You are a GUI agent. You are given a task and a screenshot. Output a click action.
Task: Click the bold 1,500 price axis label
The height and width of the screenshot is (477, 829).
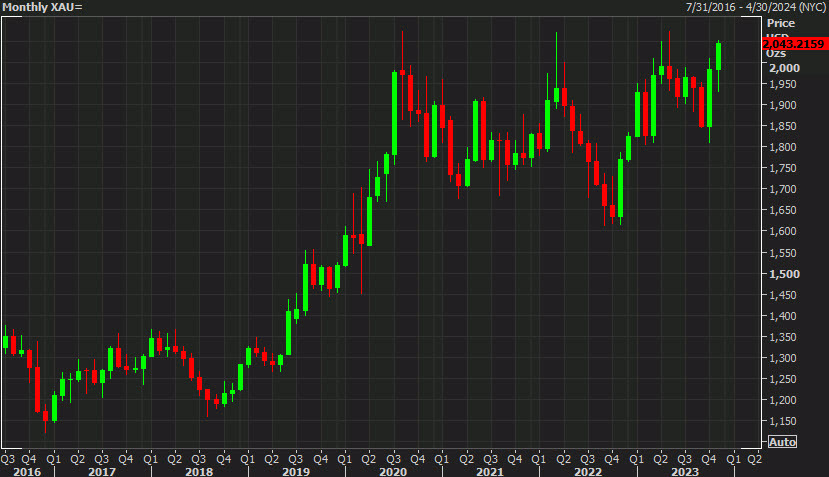[784, 274]
